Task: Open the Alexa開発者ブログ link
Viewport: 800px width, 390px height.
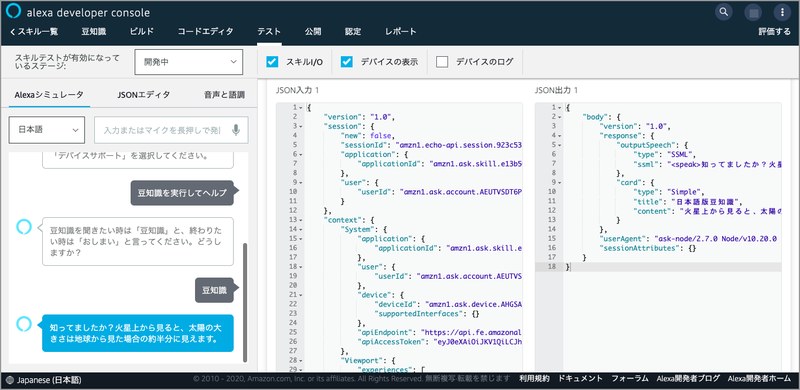Action: click(688, 379)
